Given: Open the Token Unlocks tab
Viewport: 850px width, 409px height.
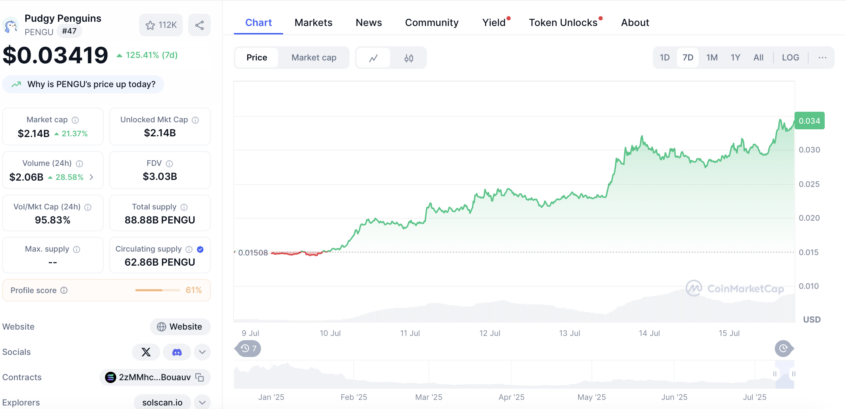Looking at the screenshot, I should [x=563, y=23].
